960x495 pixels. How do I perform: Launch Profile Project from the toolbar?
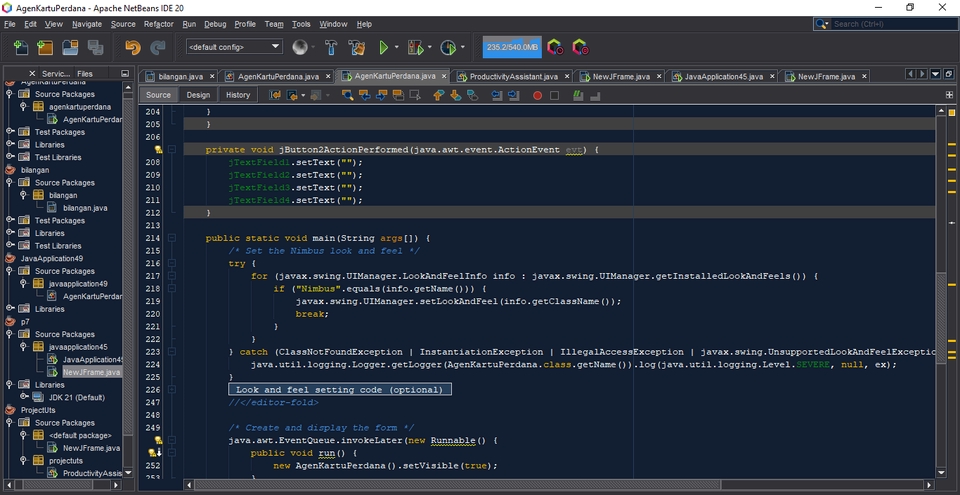(x=448, y=47)
